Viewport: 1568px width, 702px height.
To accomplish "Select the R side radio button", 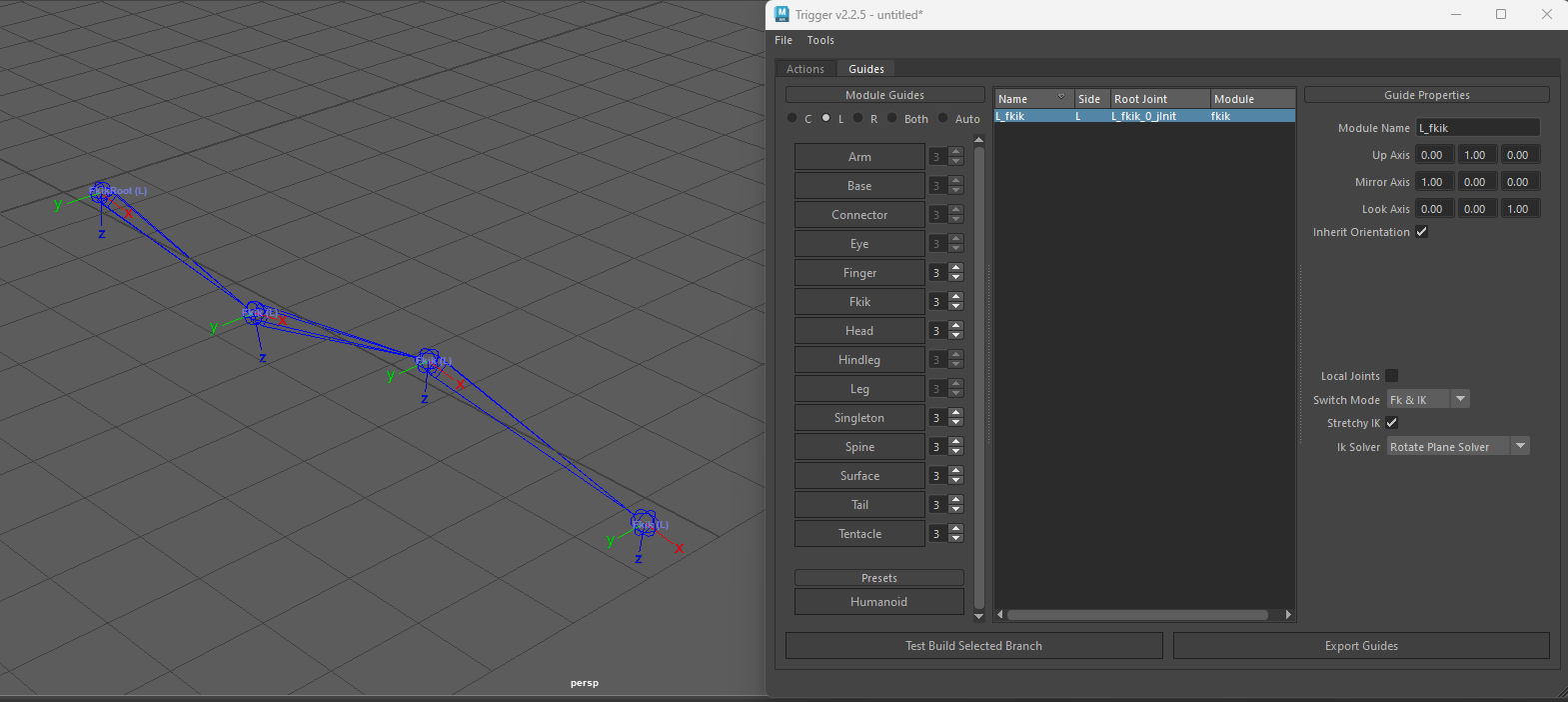I will point(857,118).
